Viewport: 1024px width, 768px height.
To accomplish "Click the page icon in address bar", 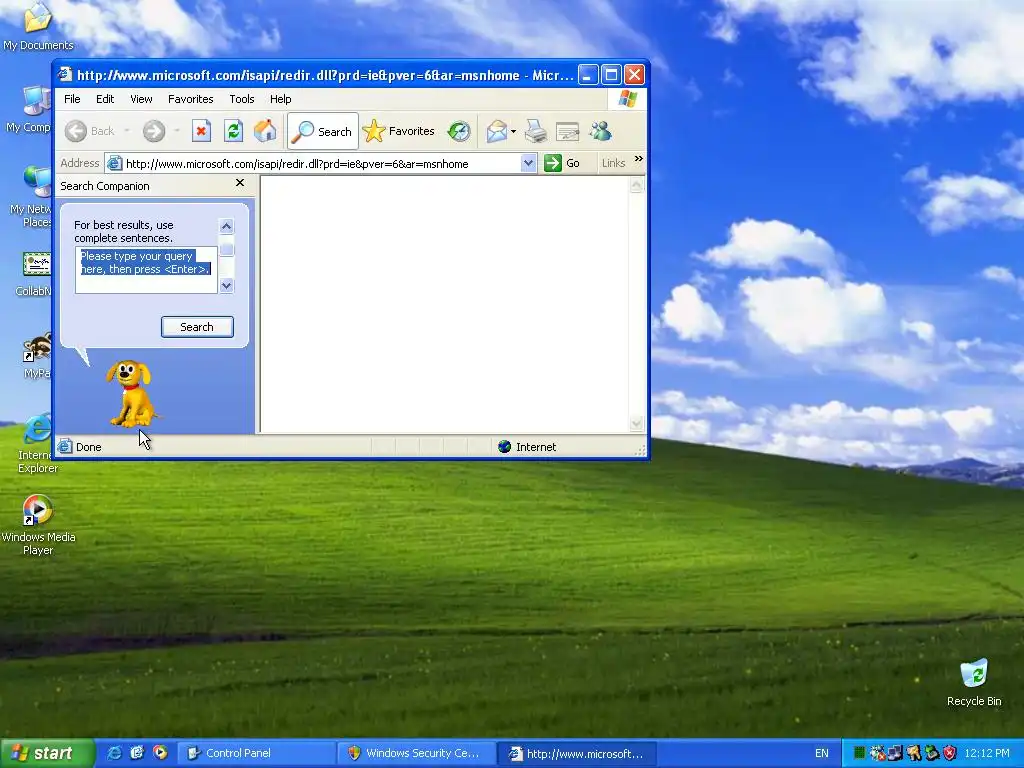I will point(114,163).
